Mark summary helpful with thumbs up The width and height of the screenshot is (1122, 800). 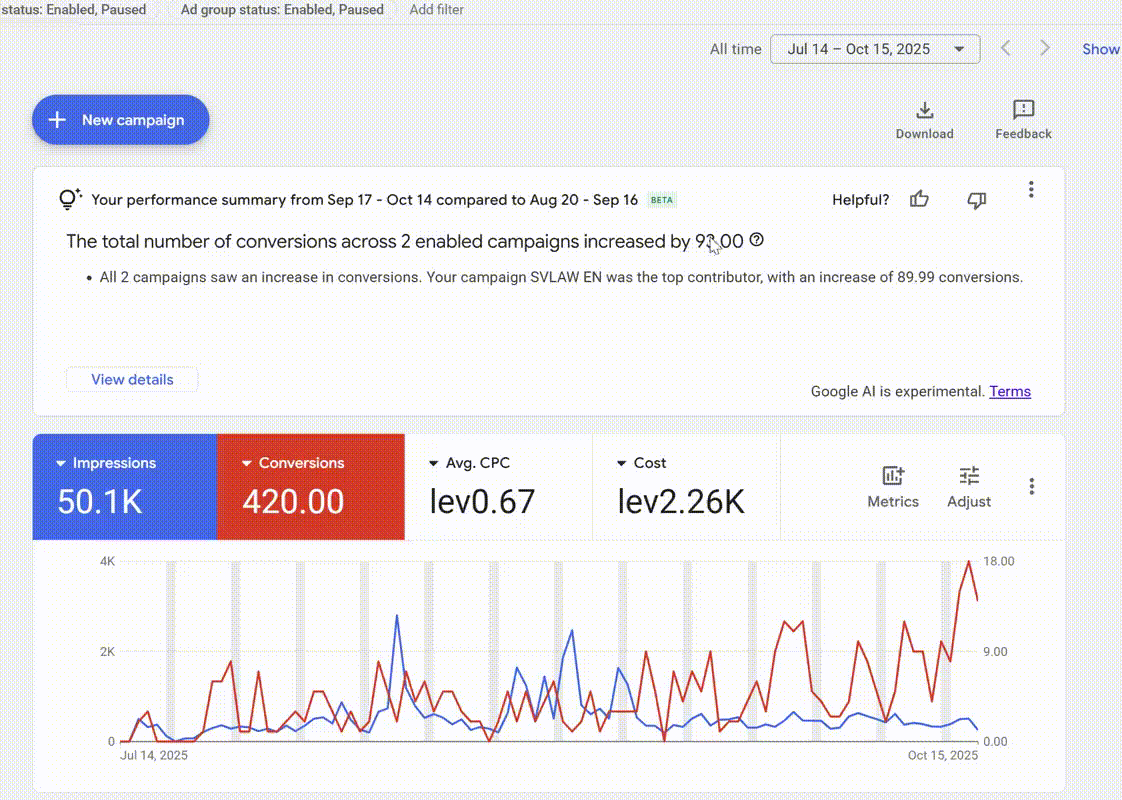pyautogui.click(x=919, y=200)
